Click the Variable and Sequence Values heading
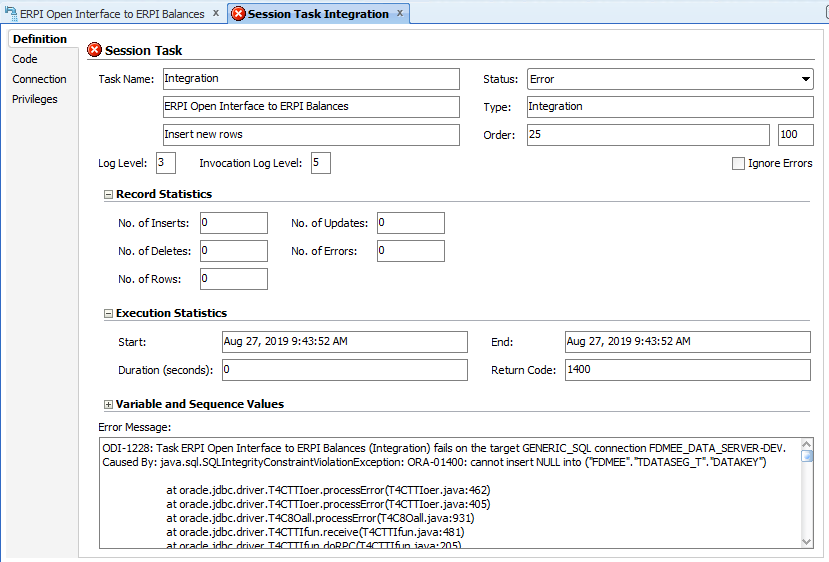 [200, 404]
